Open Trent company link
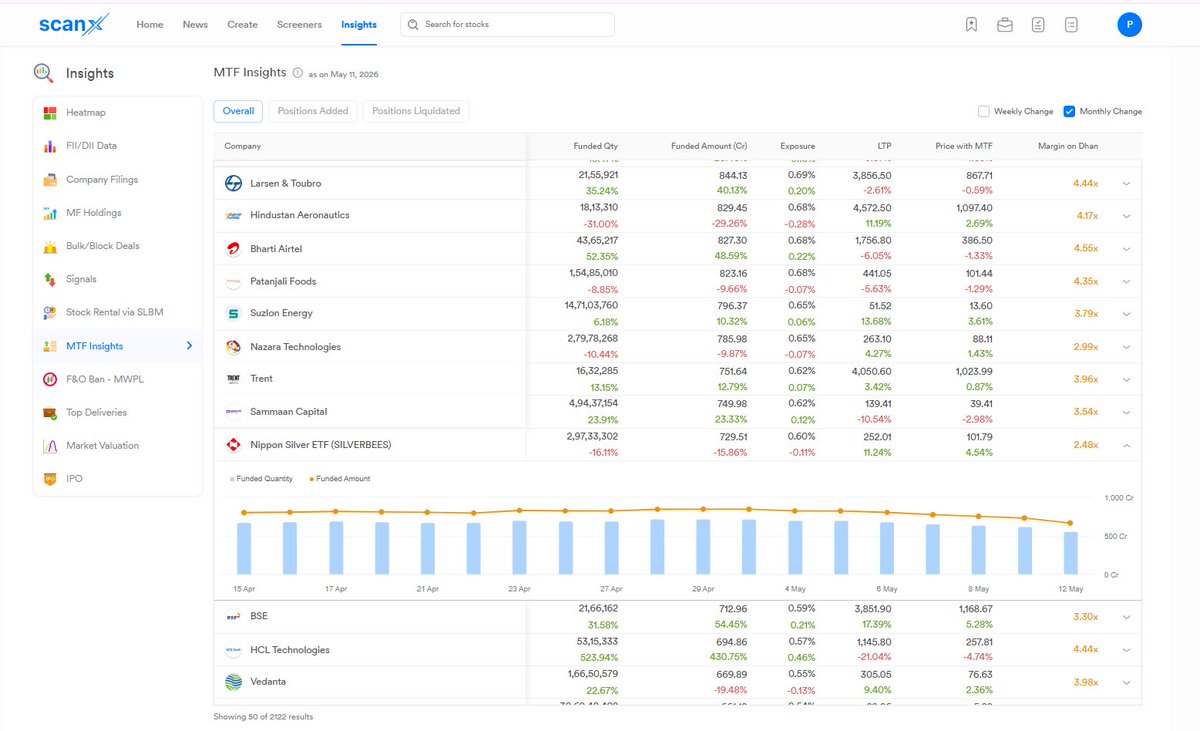Image resolution: width=1200 pixels, height=731 pixels. (x=261, y=379)
